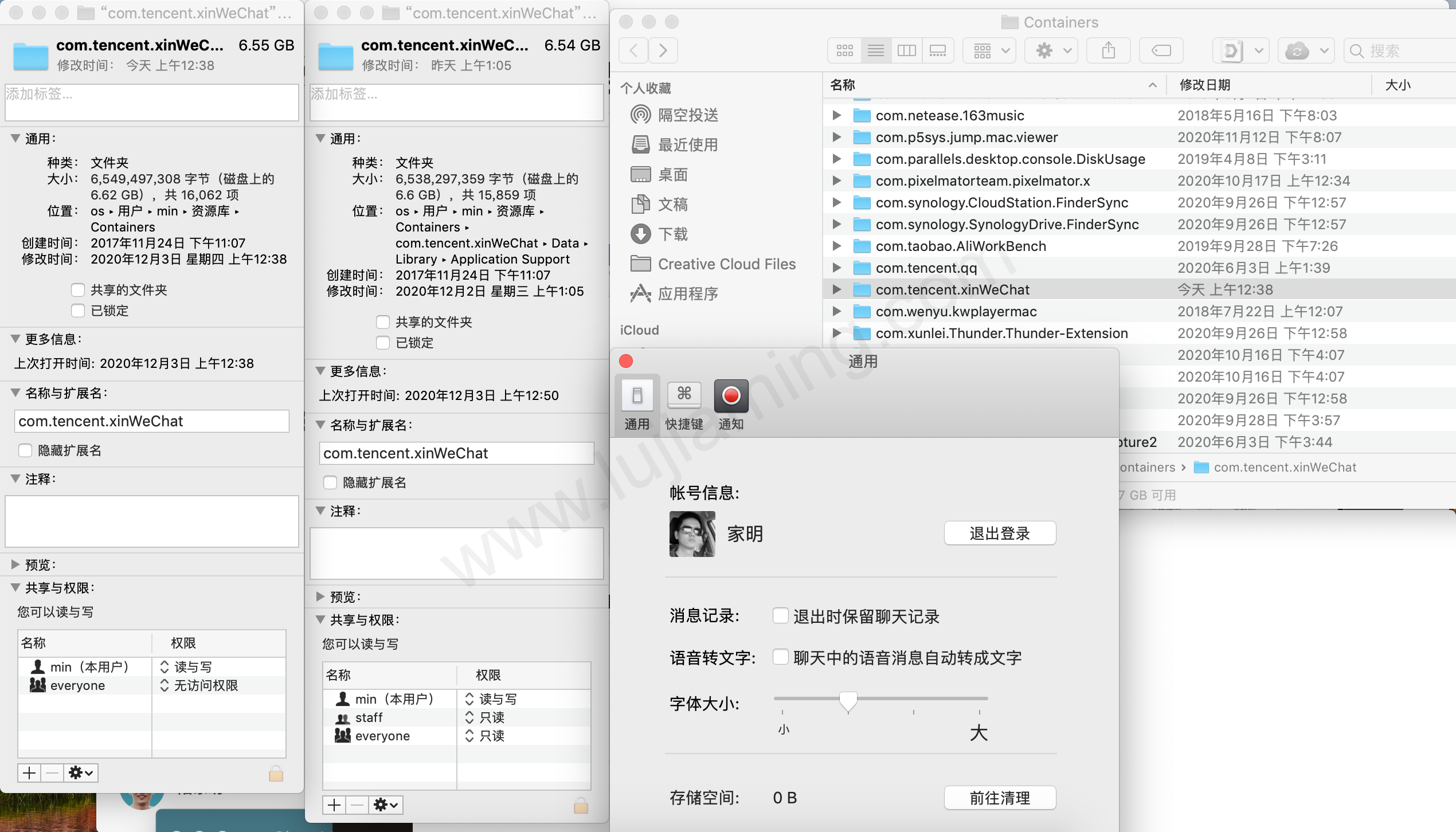Switch Finder to column view
The height and width of the screenshot is (832, 1456).
[906, 51]
